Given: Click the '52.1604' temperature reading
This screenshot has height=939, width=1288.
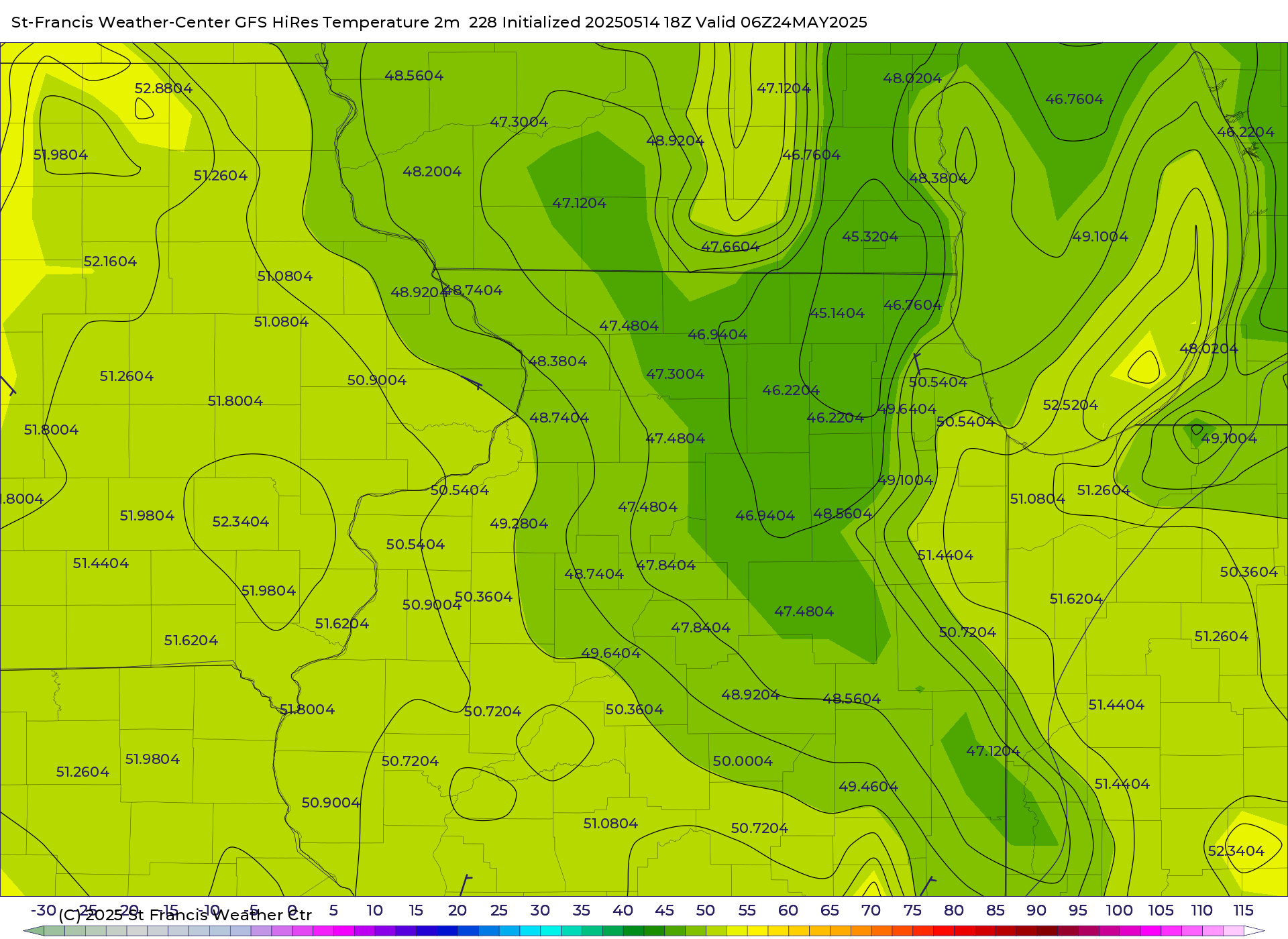Looking at the screenshot, I should pos(110,262).
